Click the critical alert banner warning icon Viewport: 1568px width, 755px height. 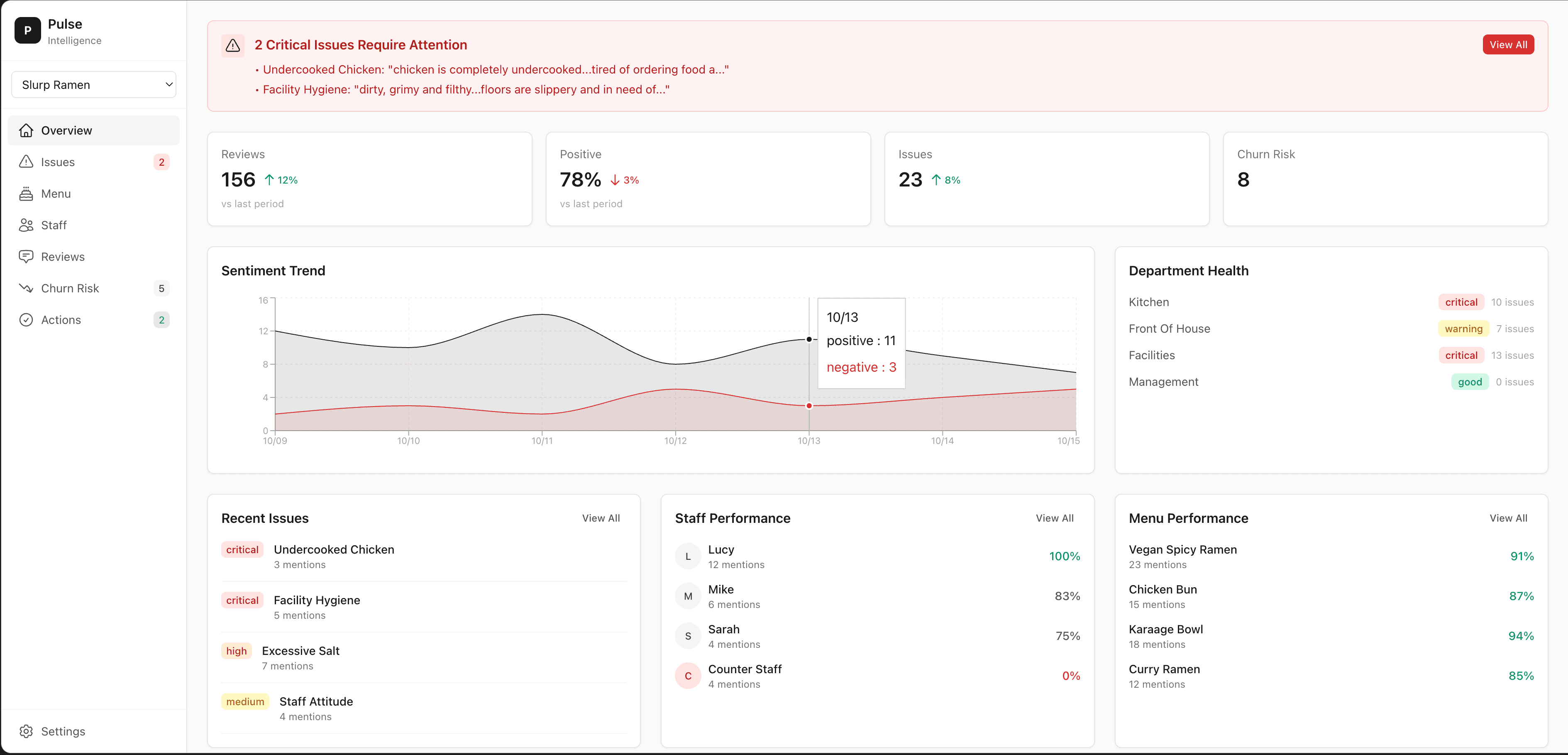pyautogui.click(x=232, y=46)
